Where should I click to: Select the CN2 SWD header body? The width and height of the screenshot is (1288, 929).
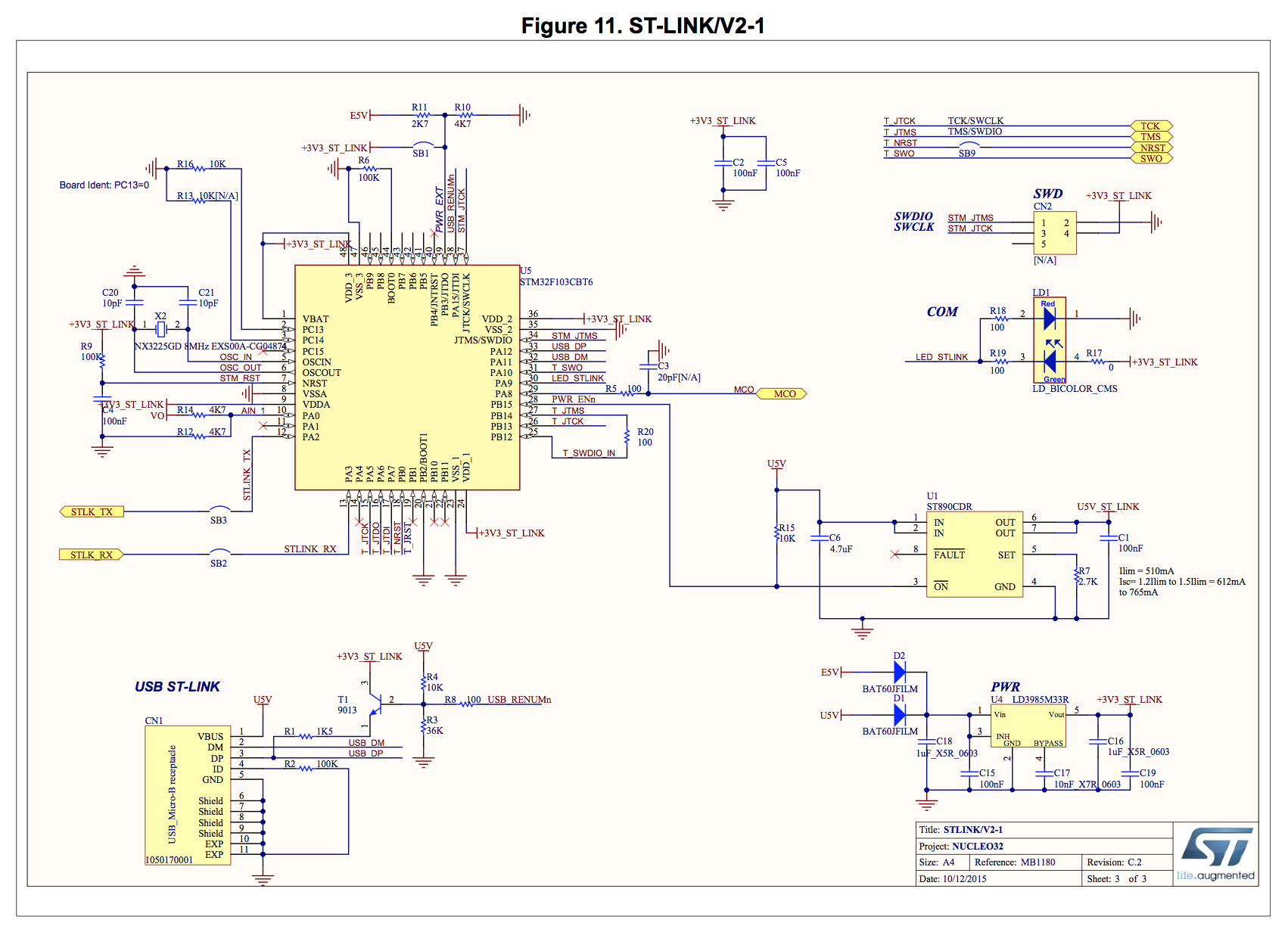pos(1055,232)
